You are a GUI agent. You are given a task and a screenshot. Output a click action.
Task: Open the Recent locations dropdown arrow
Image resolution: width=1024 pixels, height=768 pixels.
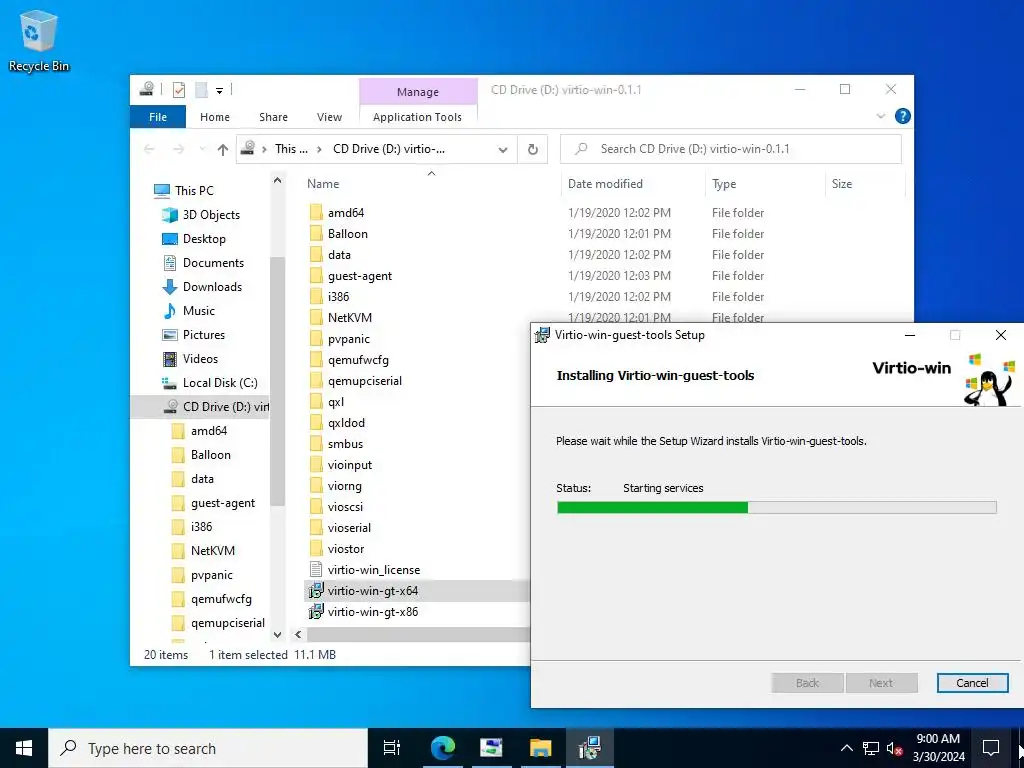click(202, 150)
